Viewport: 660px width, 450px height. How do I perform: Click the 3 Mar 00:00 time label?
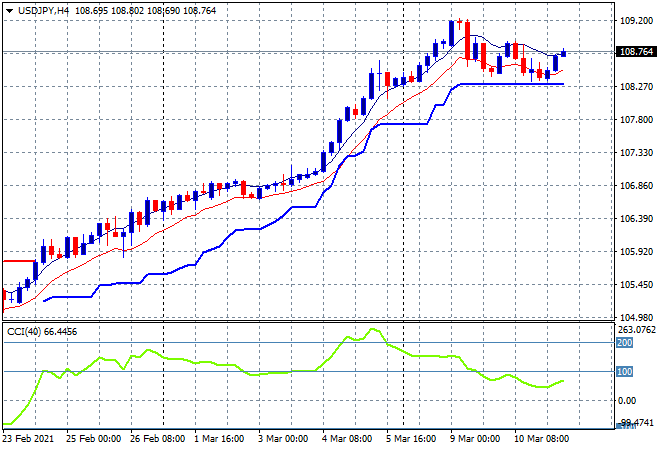284,438
